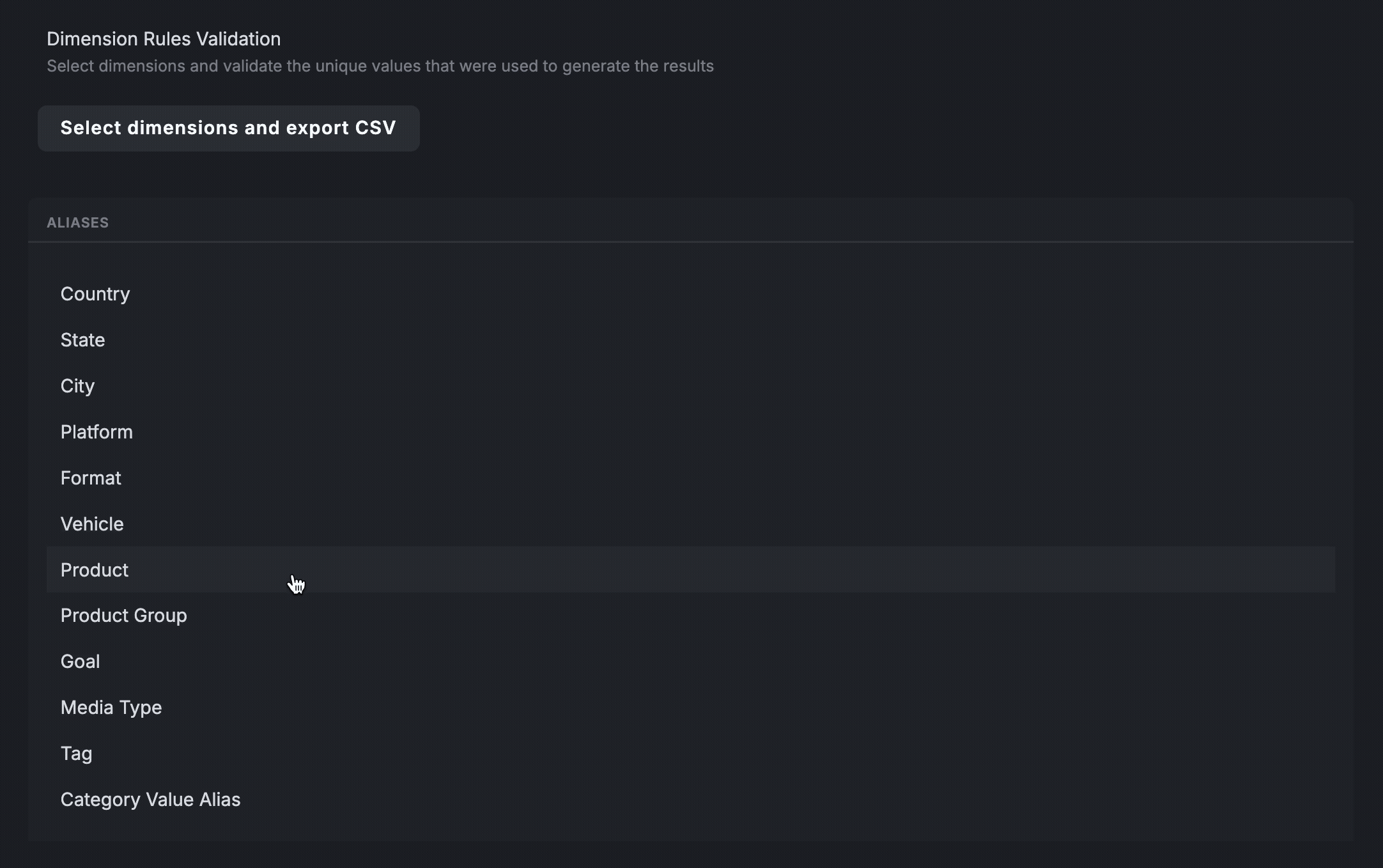Choose the State alias row

pyautogui.click(x=691, y=340)
